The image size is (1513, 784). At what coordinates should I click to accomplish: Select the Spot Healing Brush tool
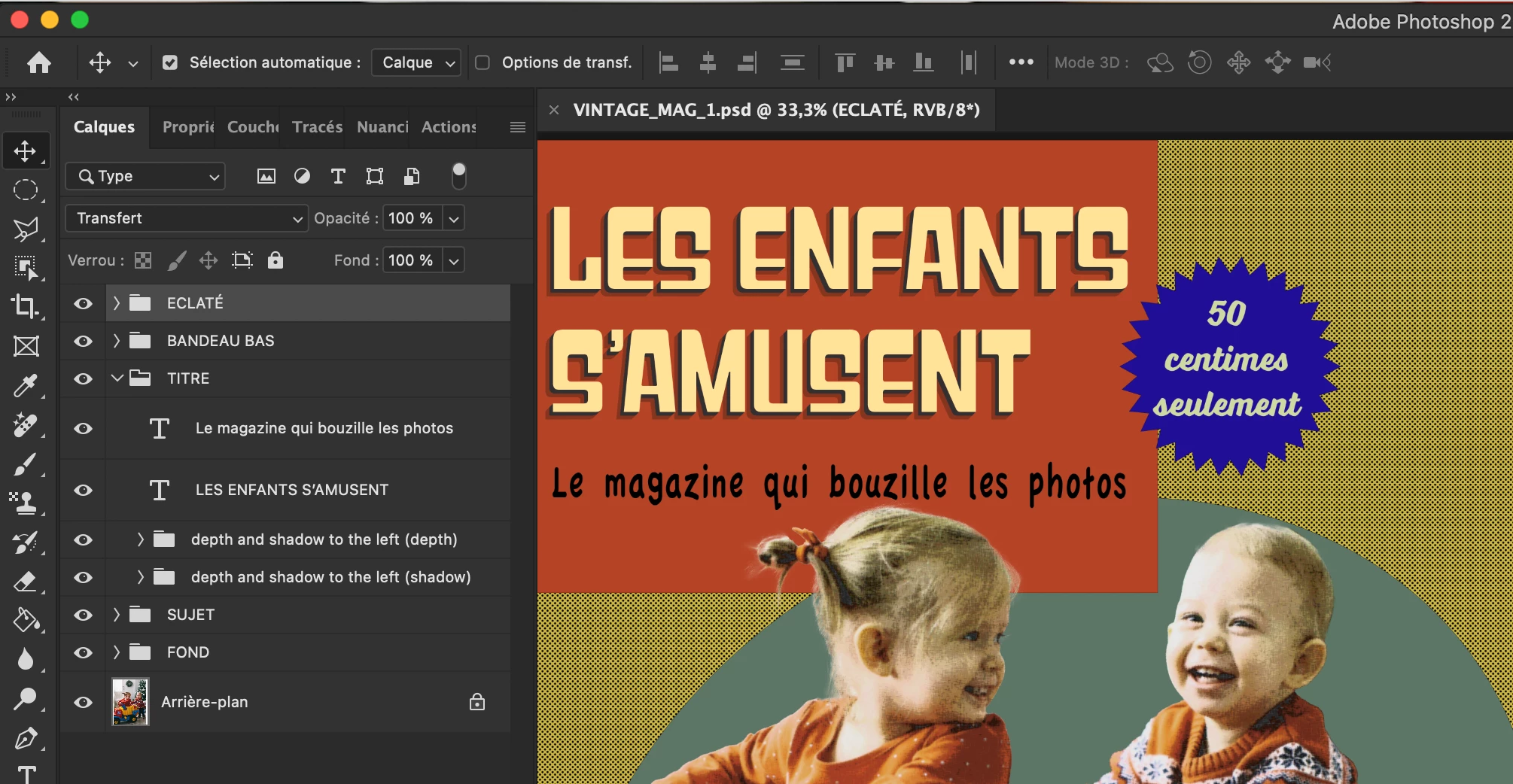[26, 424]
